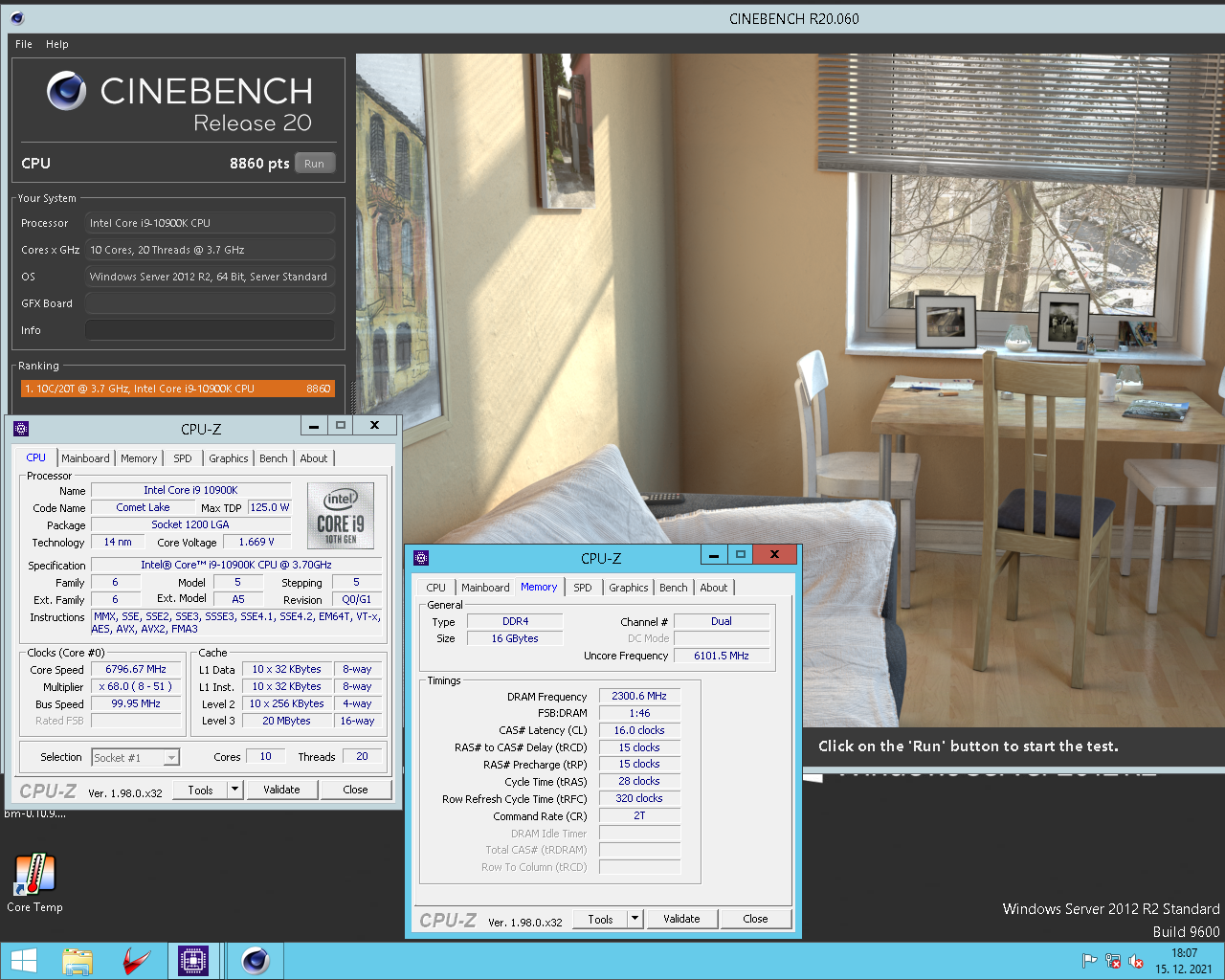1225x980 pixels.
Task: Click the Bus Speed value 99.95 MHz
Action: coord(136,703)
